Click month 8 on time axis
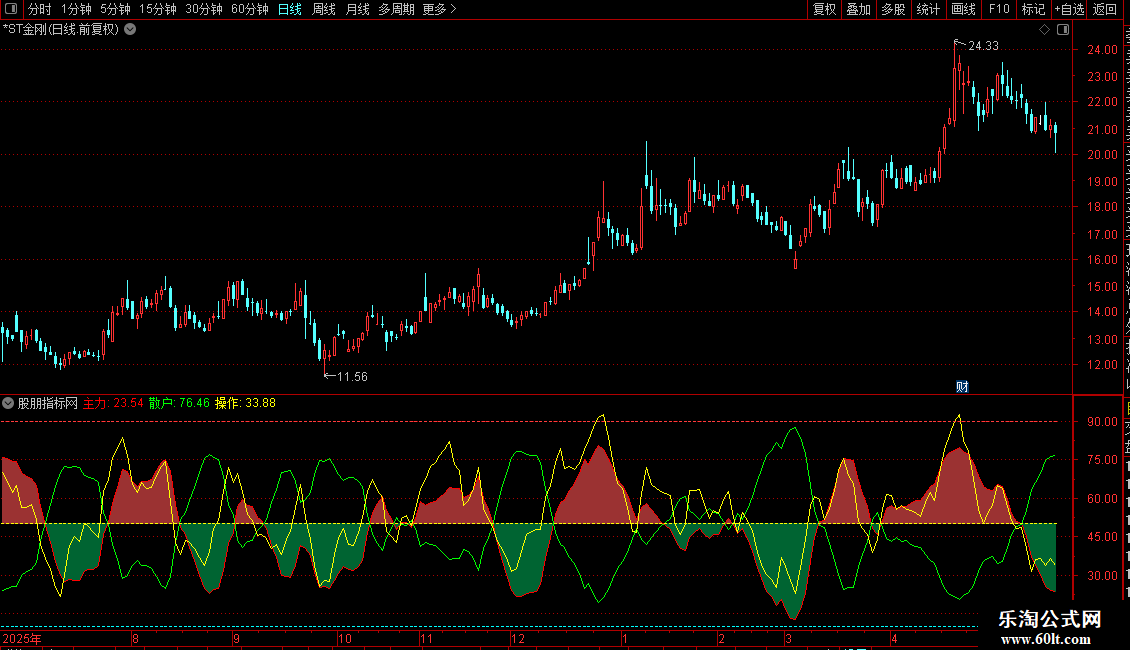1130x650 pixels. (x=135, y=638)
